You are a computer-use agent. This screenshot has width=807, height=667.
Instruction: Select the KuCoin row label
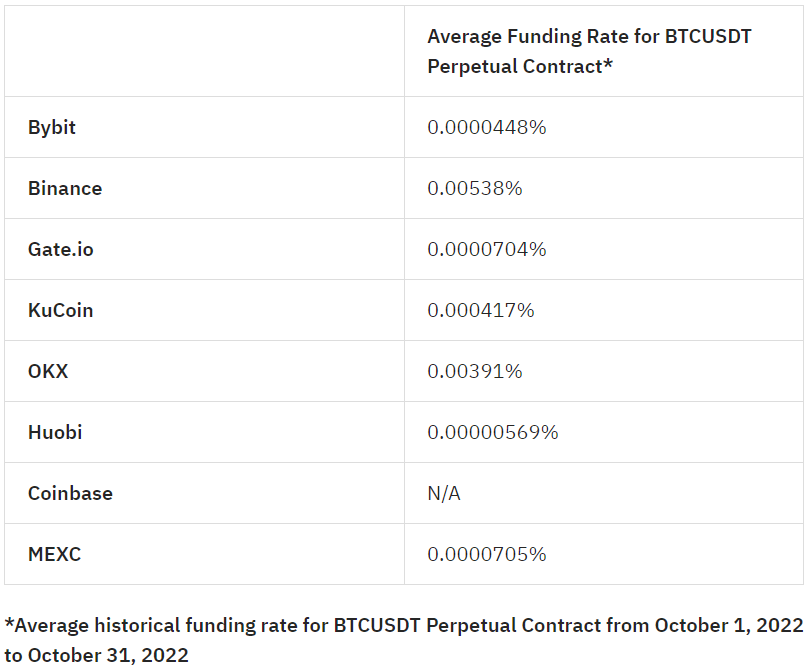[x=61, y=310]
